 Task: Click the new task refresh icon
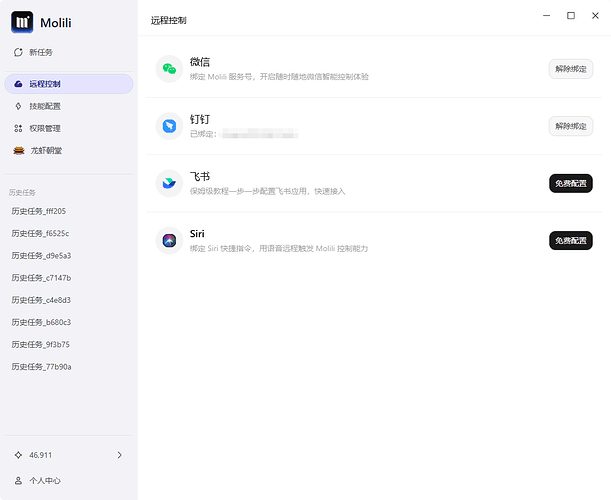tap(18, 52)
